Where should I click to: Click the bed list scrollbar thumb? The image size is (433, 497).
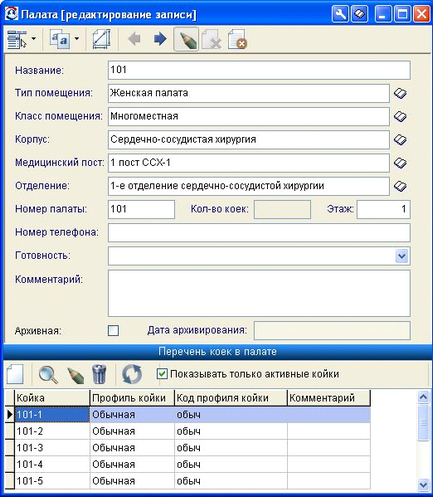[423, 423]
